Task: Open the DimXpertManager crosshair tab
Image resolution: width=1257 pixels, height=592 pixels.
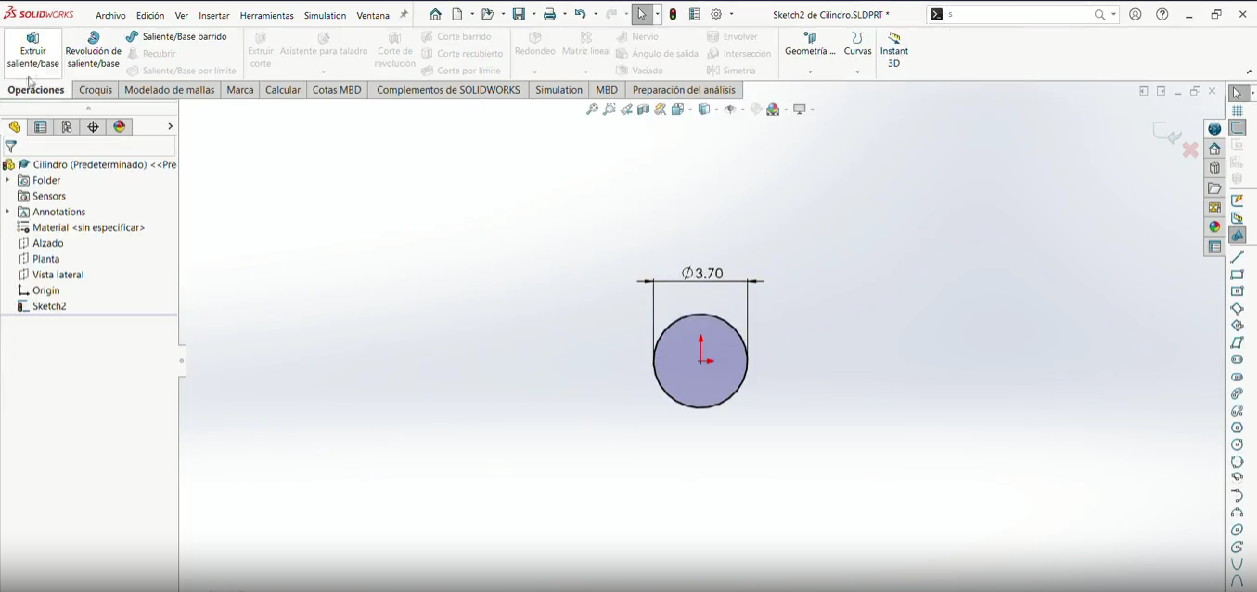Action: [93, 127]
